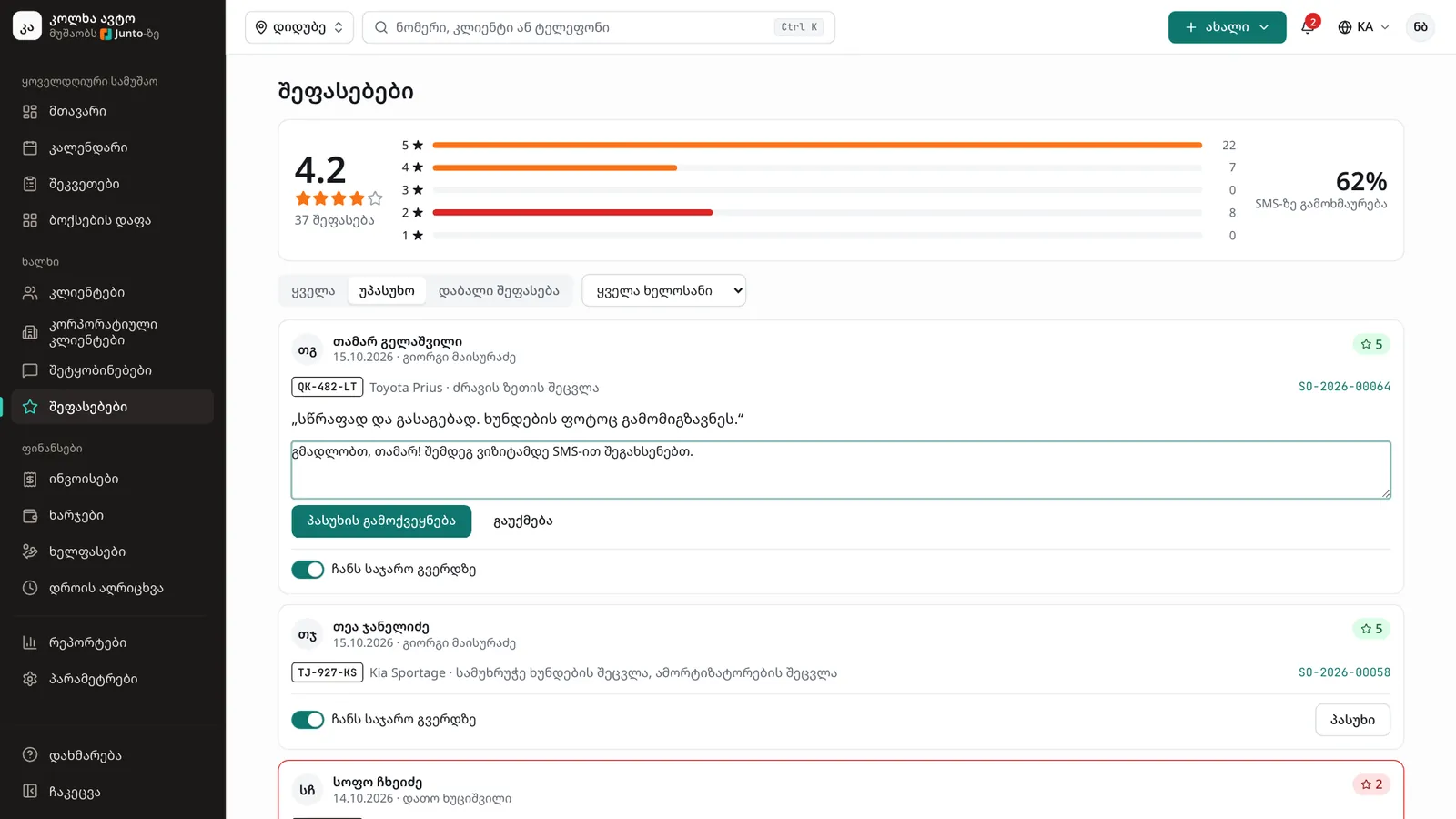The height and width of the screenshot is (819, 1456).
Task: Click the settings gear icon in sidebar
Action: click(x=30, y=679)
